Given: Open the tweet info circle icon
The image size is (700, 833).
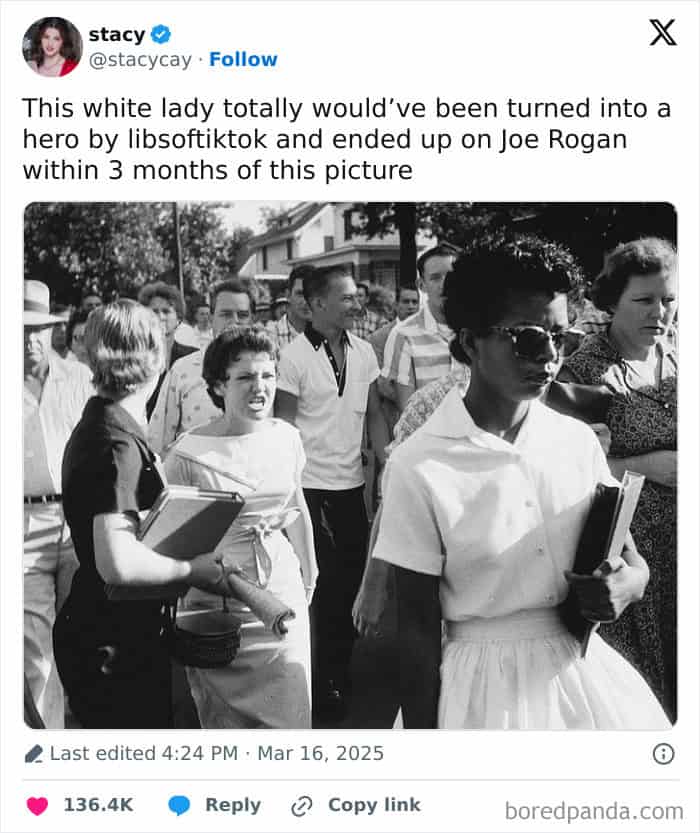Looking at the screenshot, I should click(x=663, y=753).
